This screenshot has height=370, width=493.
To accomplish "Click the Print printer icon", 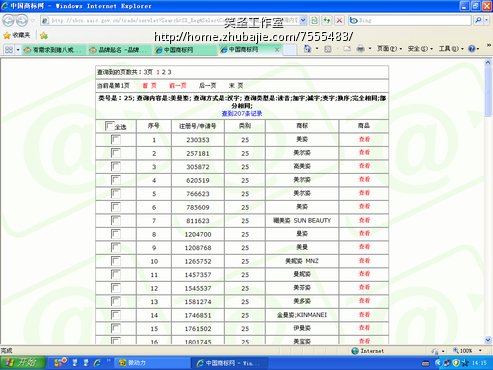I will [360, 49].
